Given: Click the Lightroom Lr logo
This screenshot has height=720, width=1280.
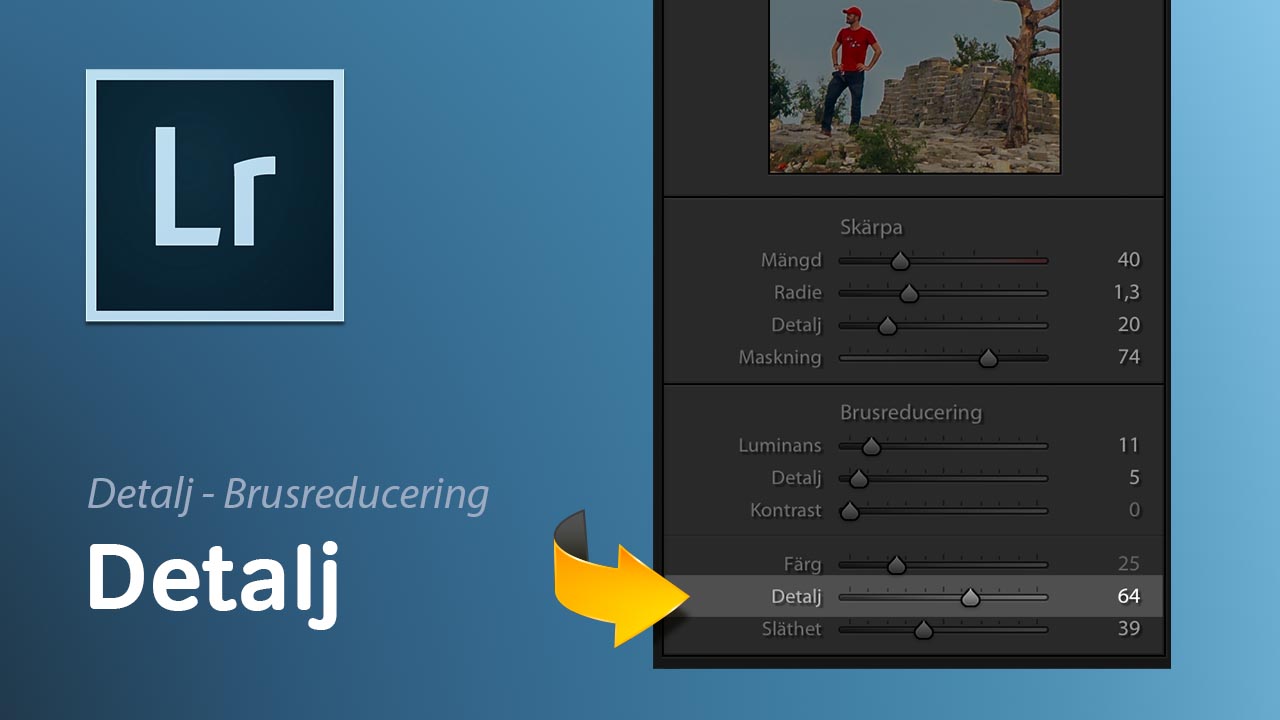Looking at the screenshot, I should click(215, 195).
